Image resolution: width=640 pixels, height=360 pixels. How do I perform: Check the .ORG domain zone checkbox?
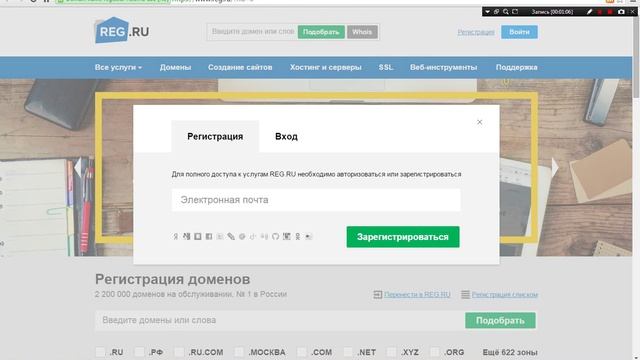pos(435,352)
